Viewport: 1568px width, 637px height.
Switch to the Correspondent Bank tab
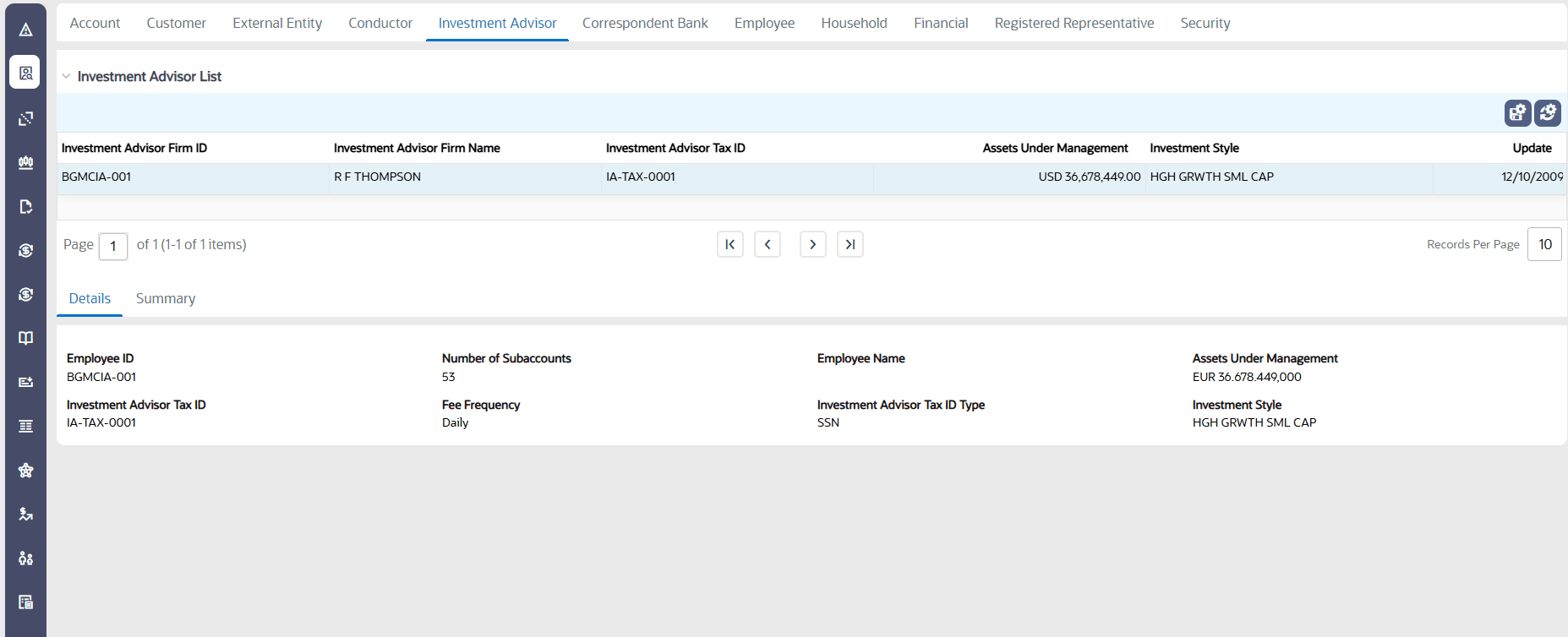point(645,23)
